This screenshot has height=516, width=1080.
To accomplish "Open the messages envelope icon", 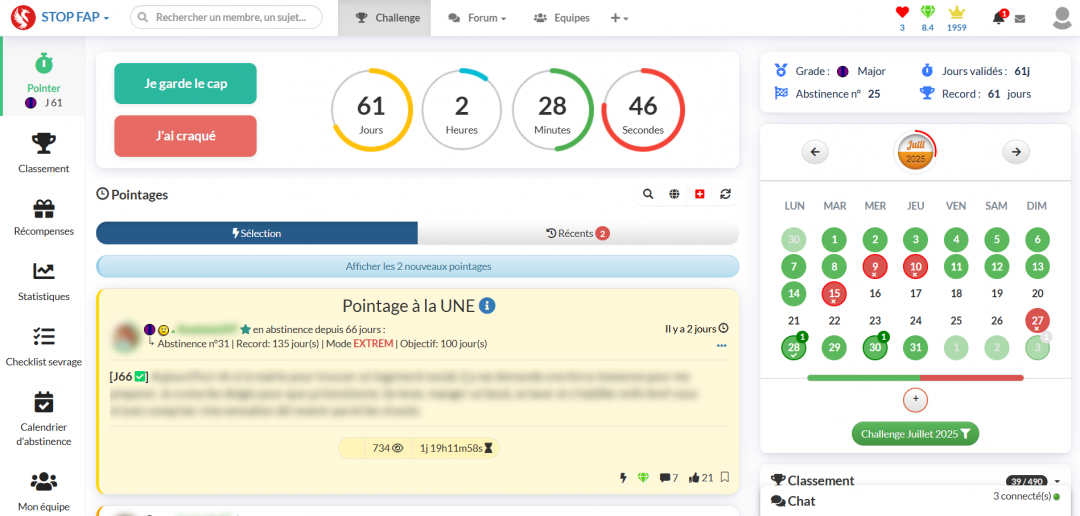I will tap(1020, 18).
